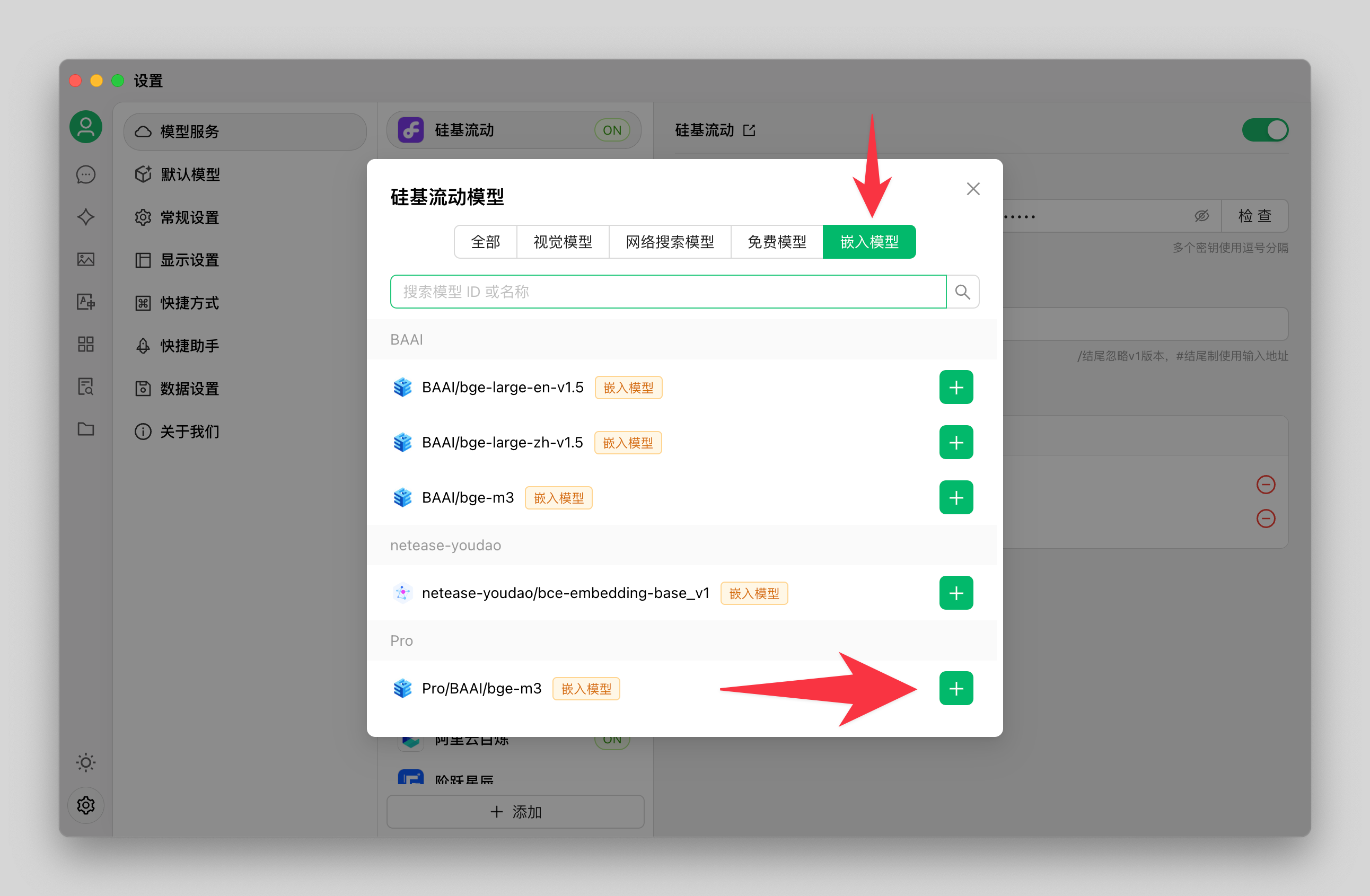The width and height of the screenshot is (1370, 896).
Task: Switch to the 视觉模型 tab
Action: point(563,242)
